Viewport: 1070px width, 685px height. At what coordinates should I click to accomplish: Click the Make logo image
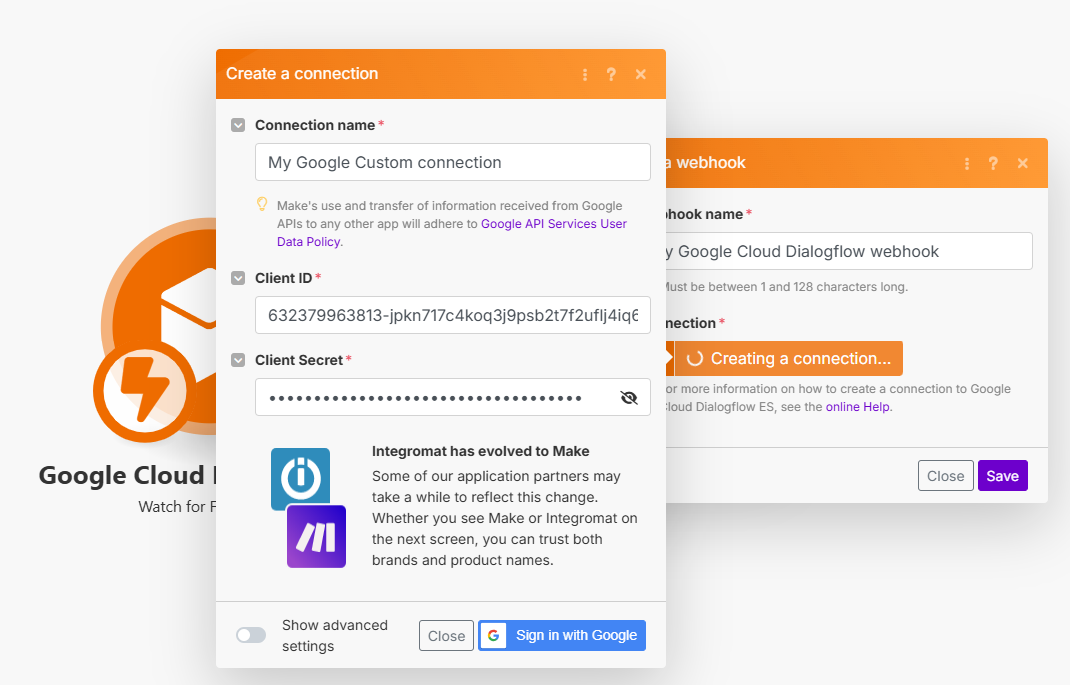pyautogui.click(x=317, y=536)
